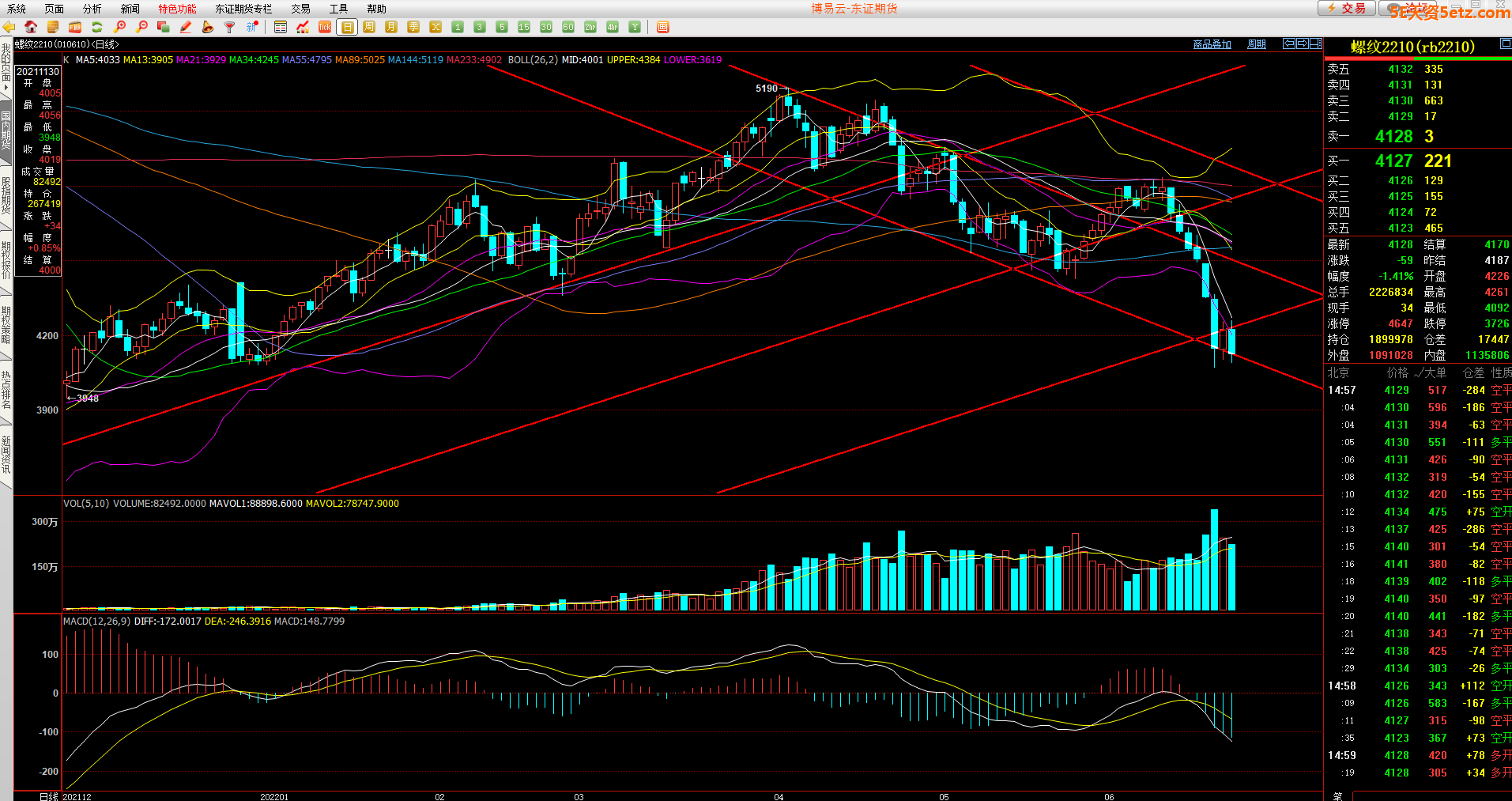Select the red pencil drawing tool

click(186, 27)
